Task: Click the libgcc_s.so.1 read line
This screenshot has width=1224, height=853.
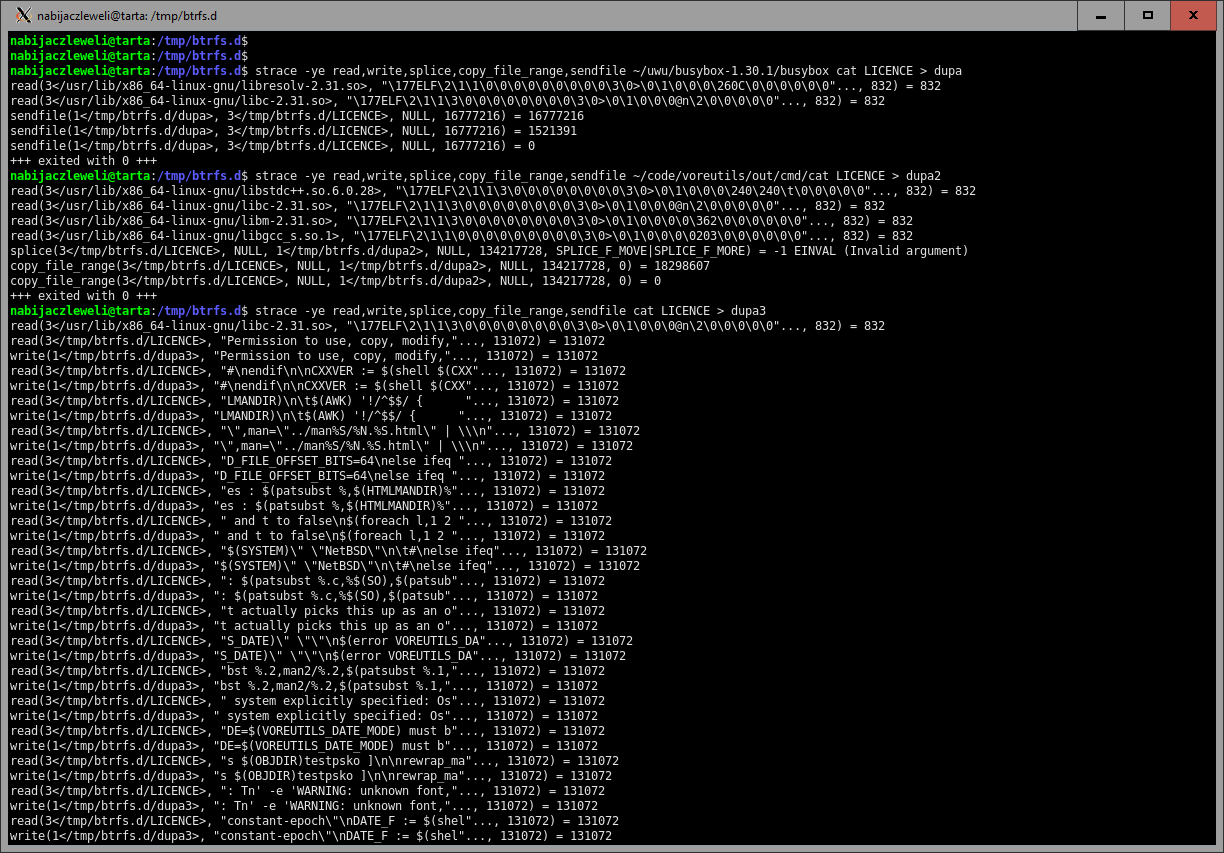Action: click(x=461, y=236)
